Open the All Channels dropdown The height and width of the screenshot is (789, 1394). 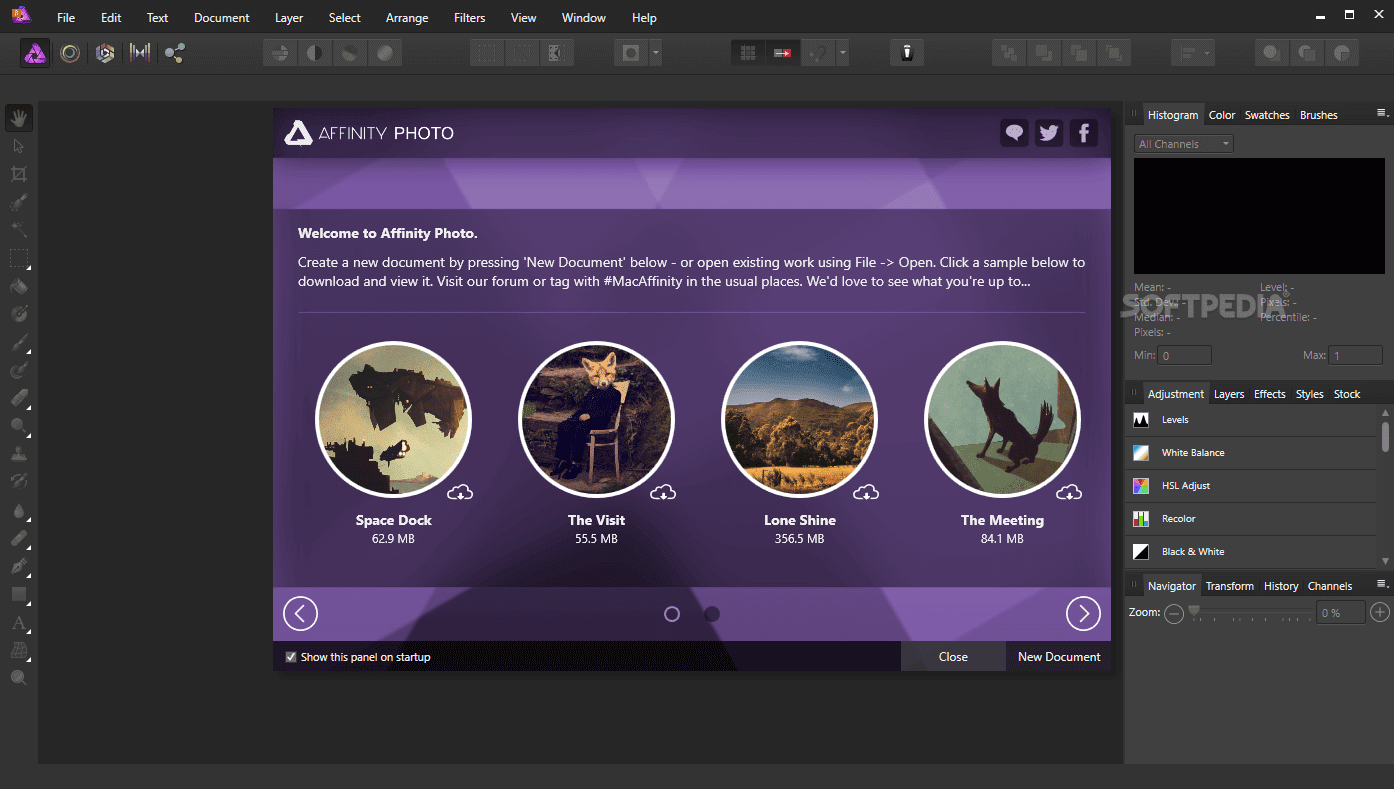1184,144
